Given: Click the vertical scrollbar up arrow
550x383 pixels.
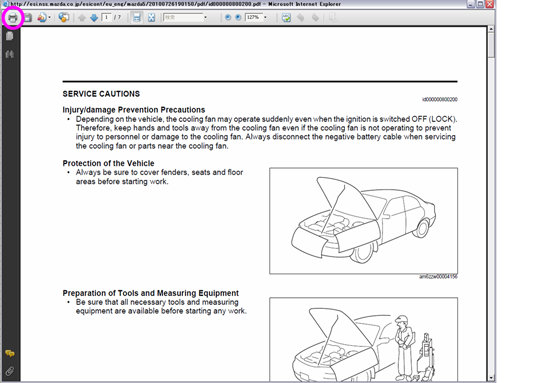Looking at the screenshot, I should pyautogui.click(x=491, y=29).
